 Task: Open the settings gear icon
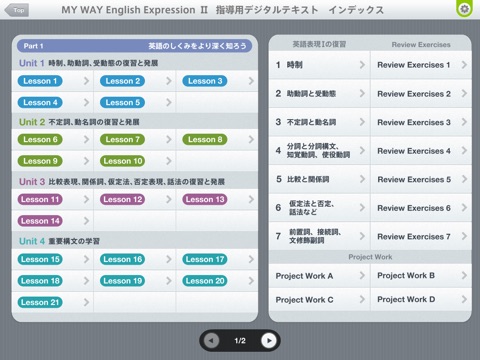[464, 9]
